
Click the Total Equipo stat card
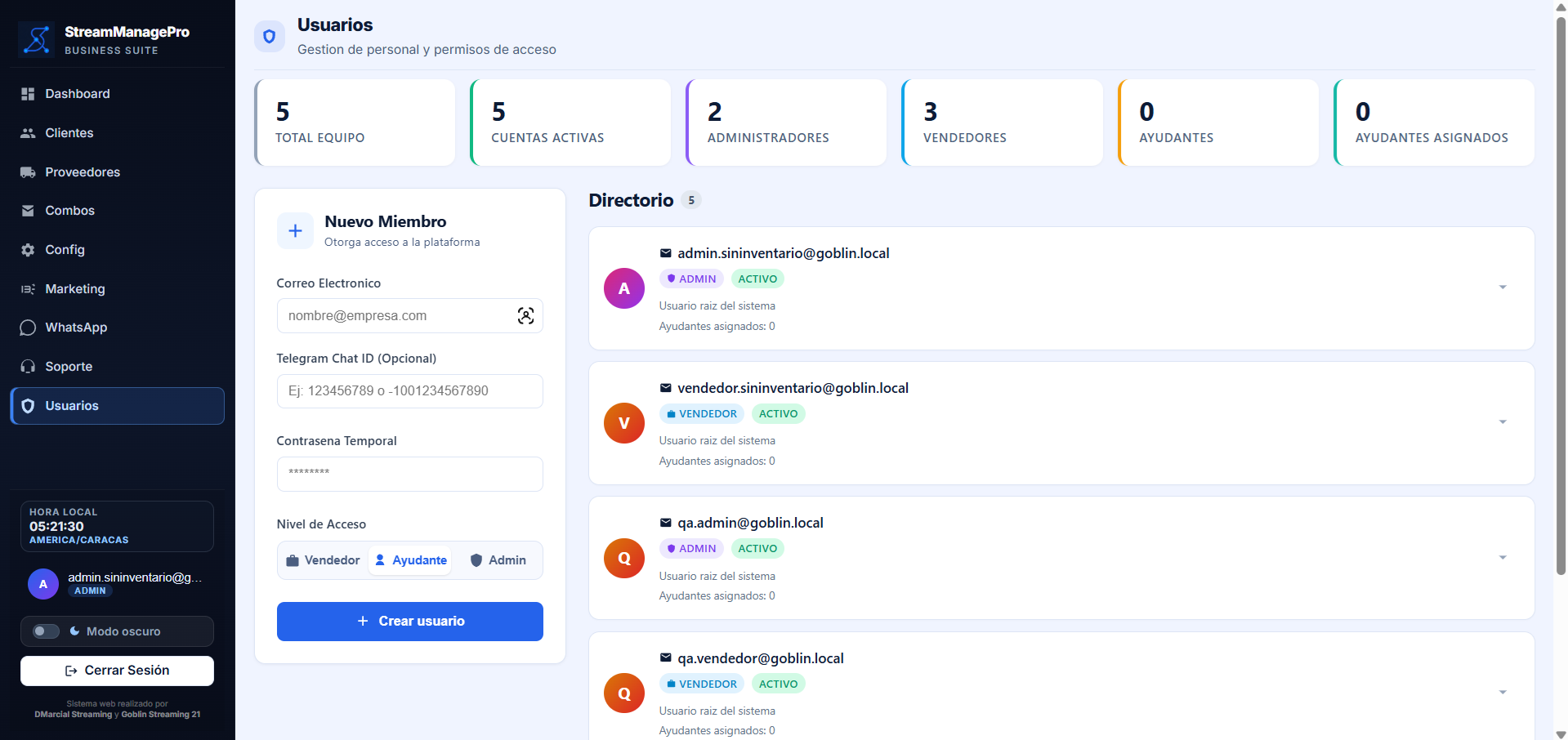point(355,123)
